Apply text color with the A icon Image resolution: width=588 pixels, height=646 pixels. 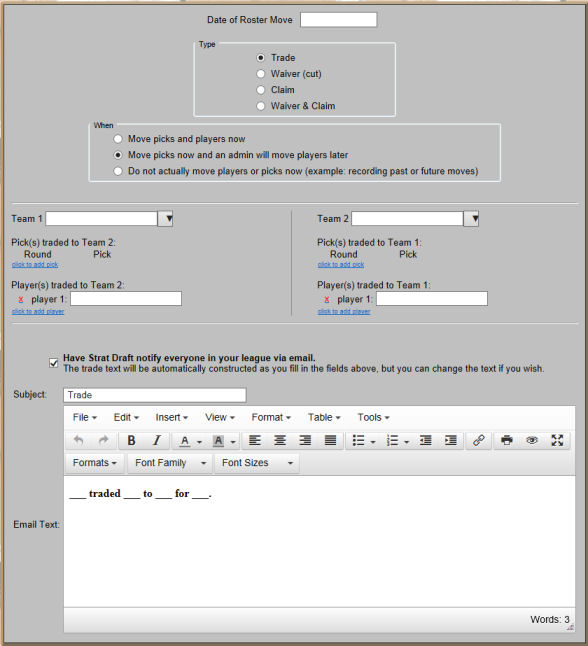pyautogui.click(x=185, y=441)
